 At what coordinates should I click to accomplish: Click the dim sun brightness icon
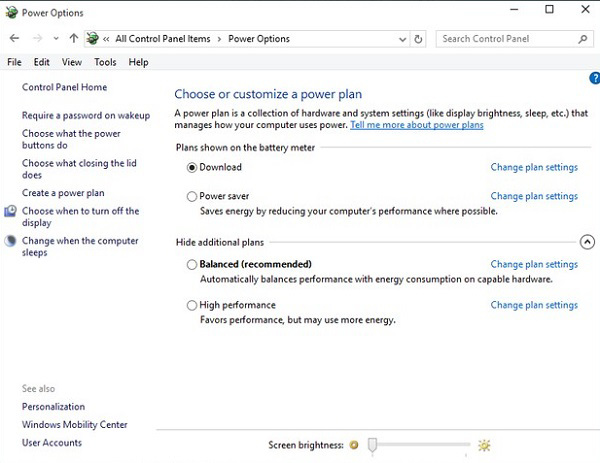(354, 445)
